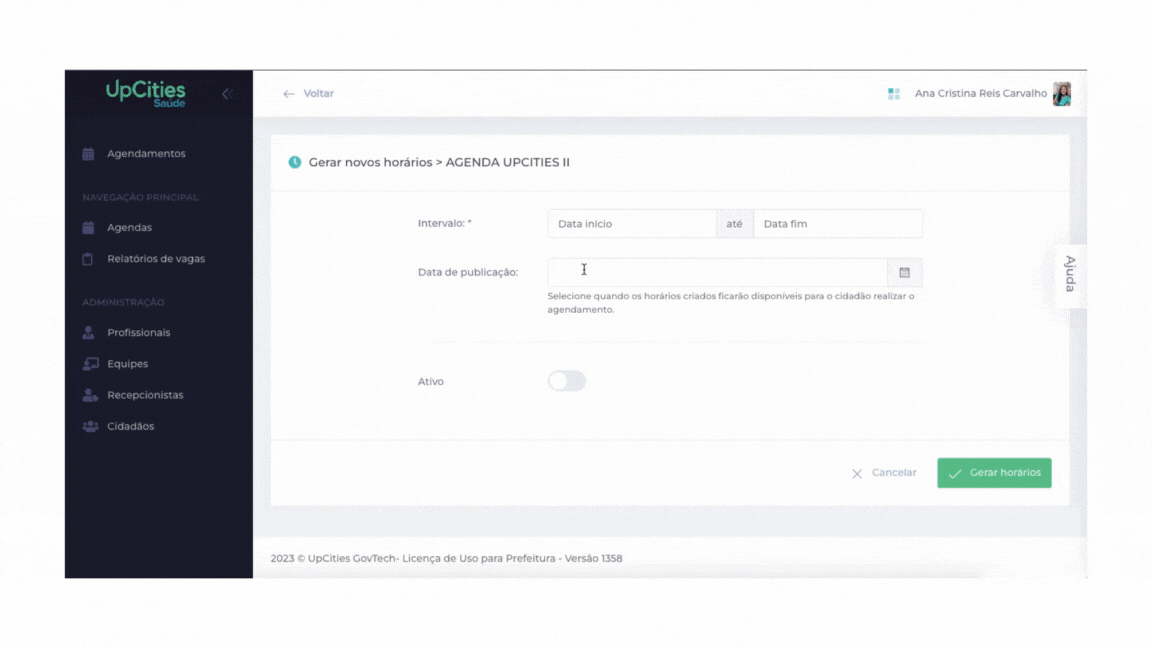This screenshot has height=648, width=1152.
Task: Click the Profissionais person icon
Action: 88,333
